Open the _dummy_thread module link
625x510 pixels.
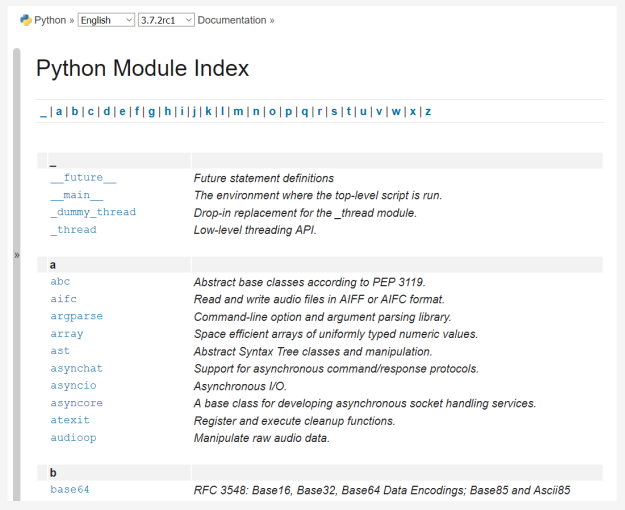click(x=93, y=212)
